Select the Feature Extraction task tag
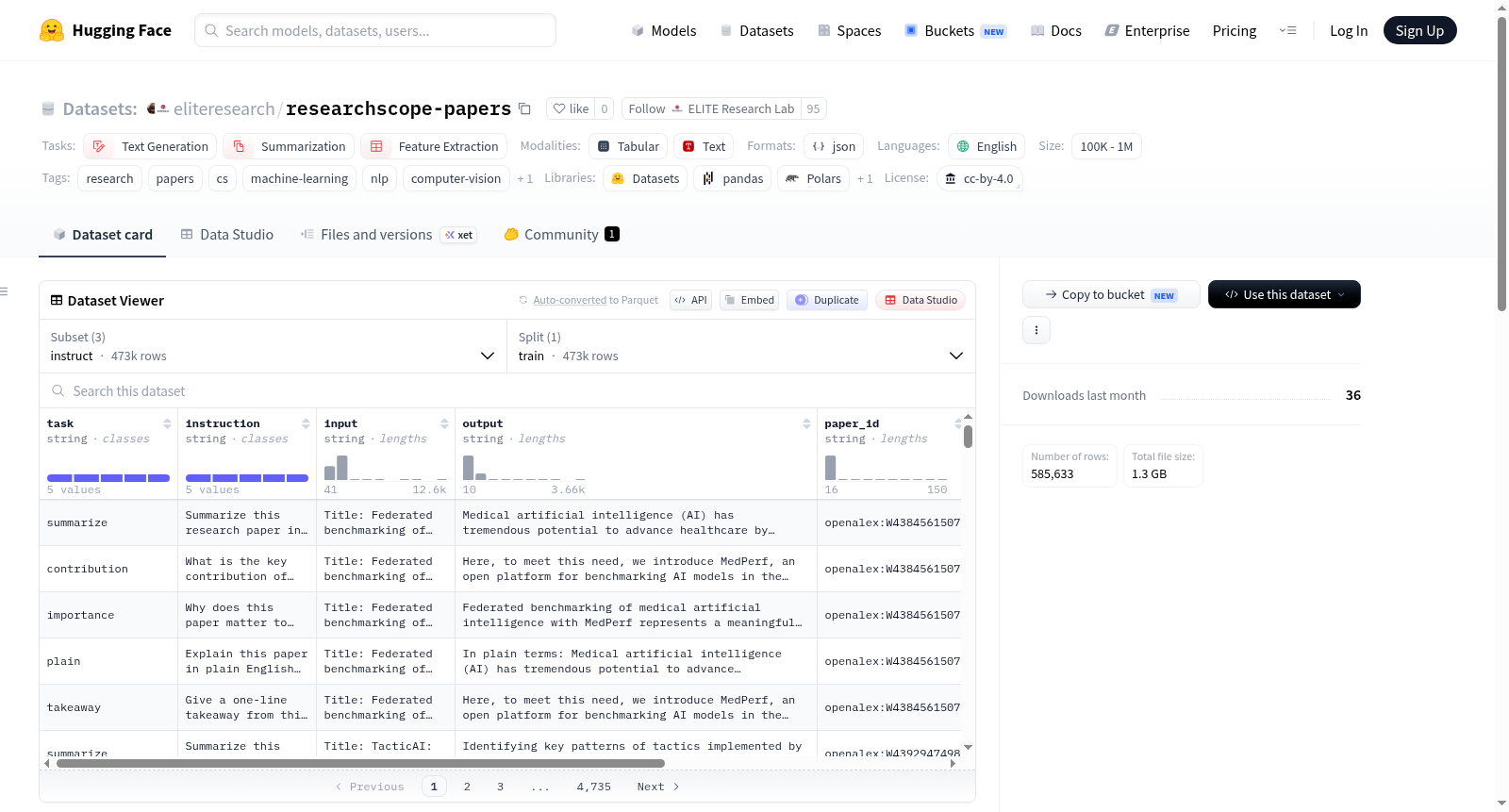The width and height of the screenshot is (1509, 812). click(434, 146)
